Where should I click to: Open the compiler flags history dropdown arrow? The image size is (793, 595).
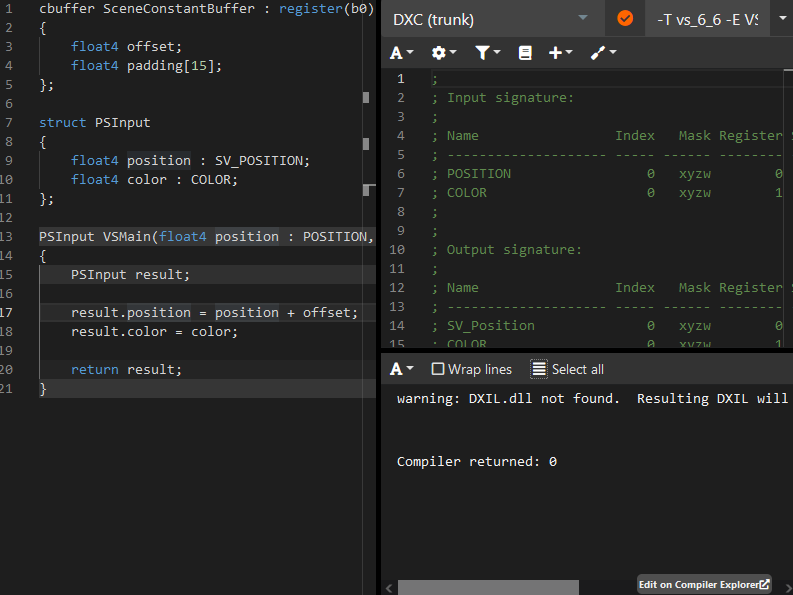point(782,19)
